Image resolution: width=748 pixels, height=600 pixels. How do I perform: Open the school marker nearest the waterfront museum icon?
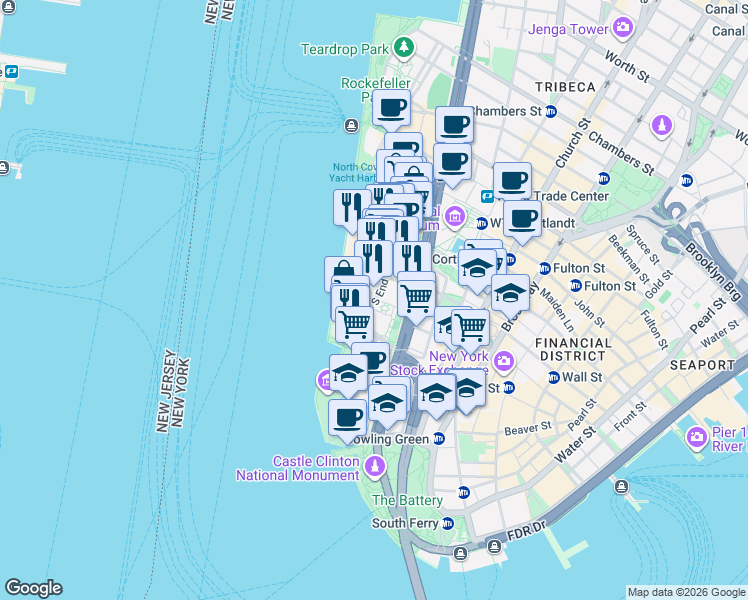(348, 373)
